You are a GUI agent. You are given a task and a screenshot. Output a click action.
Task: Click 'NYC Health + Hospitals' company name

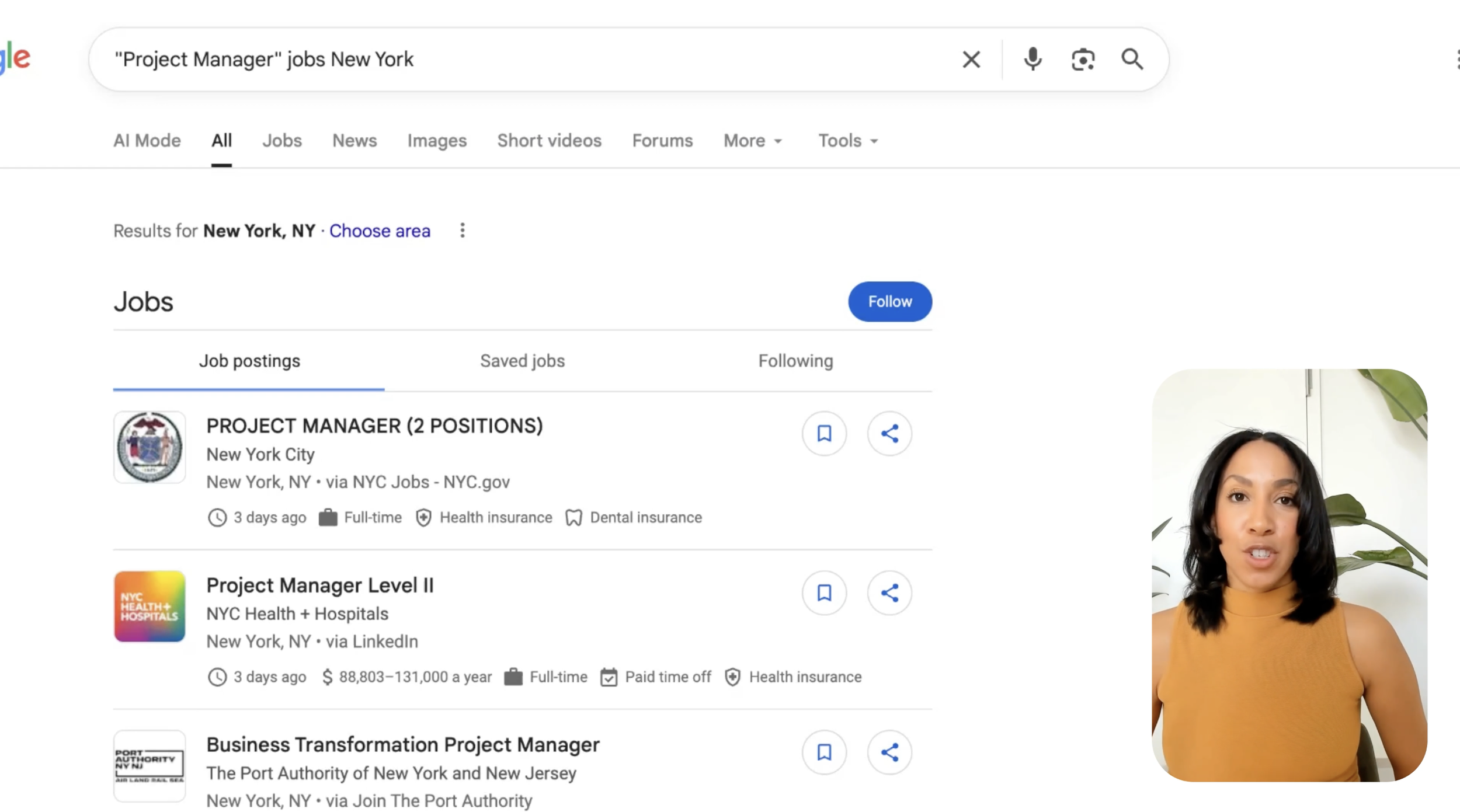click(x=297, y=614)
